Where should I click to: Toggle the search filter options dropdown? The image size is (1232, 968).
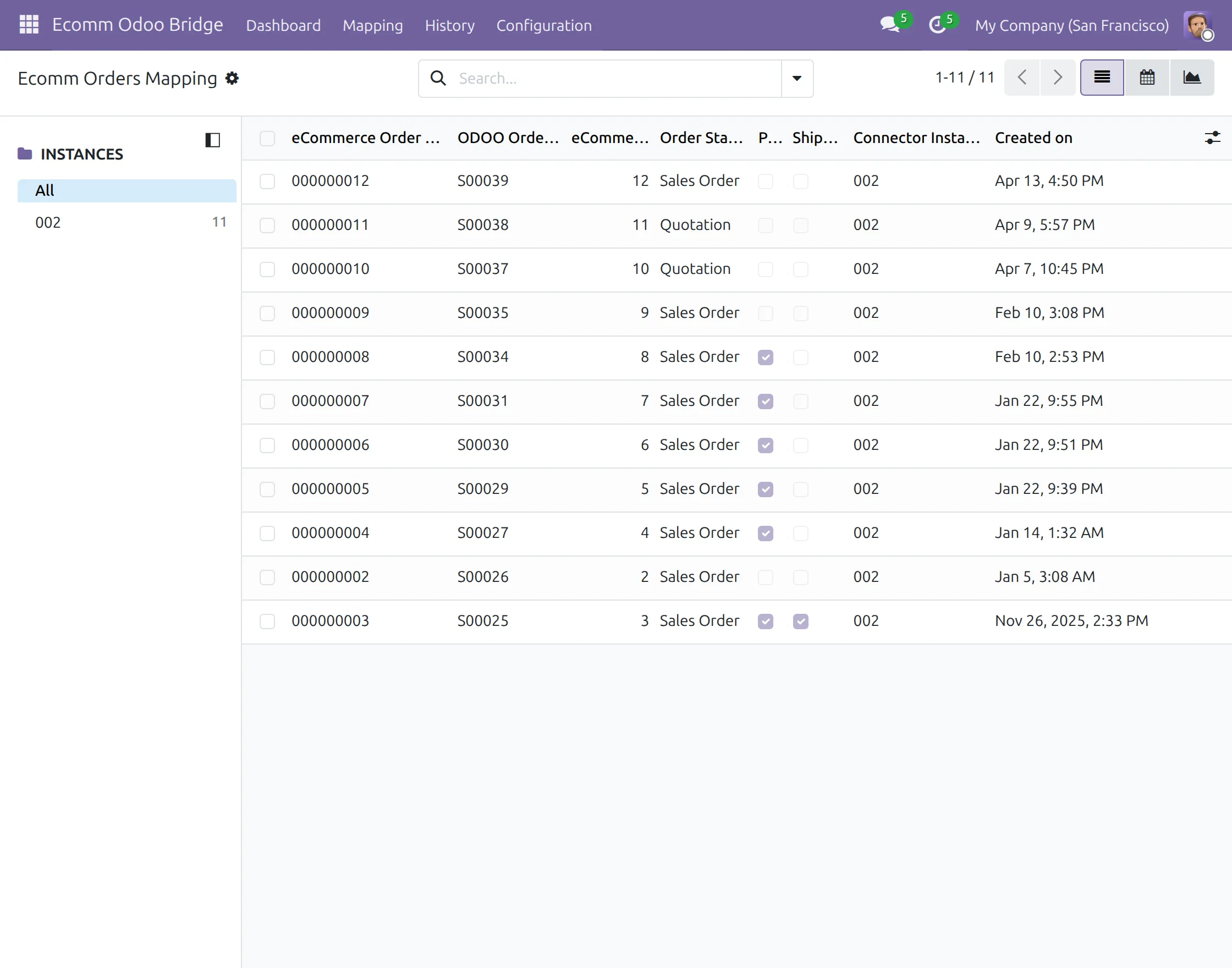[x=797, y=78]
